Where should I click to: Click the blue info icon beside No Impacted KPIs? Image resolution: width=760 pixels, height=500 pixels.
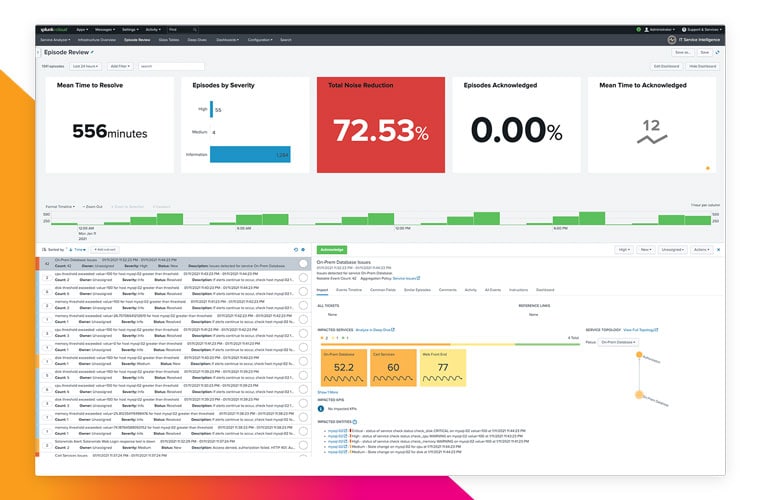pyautogui.click(x=321, y=409)
